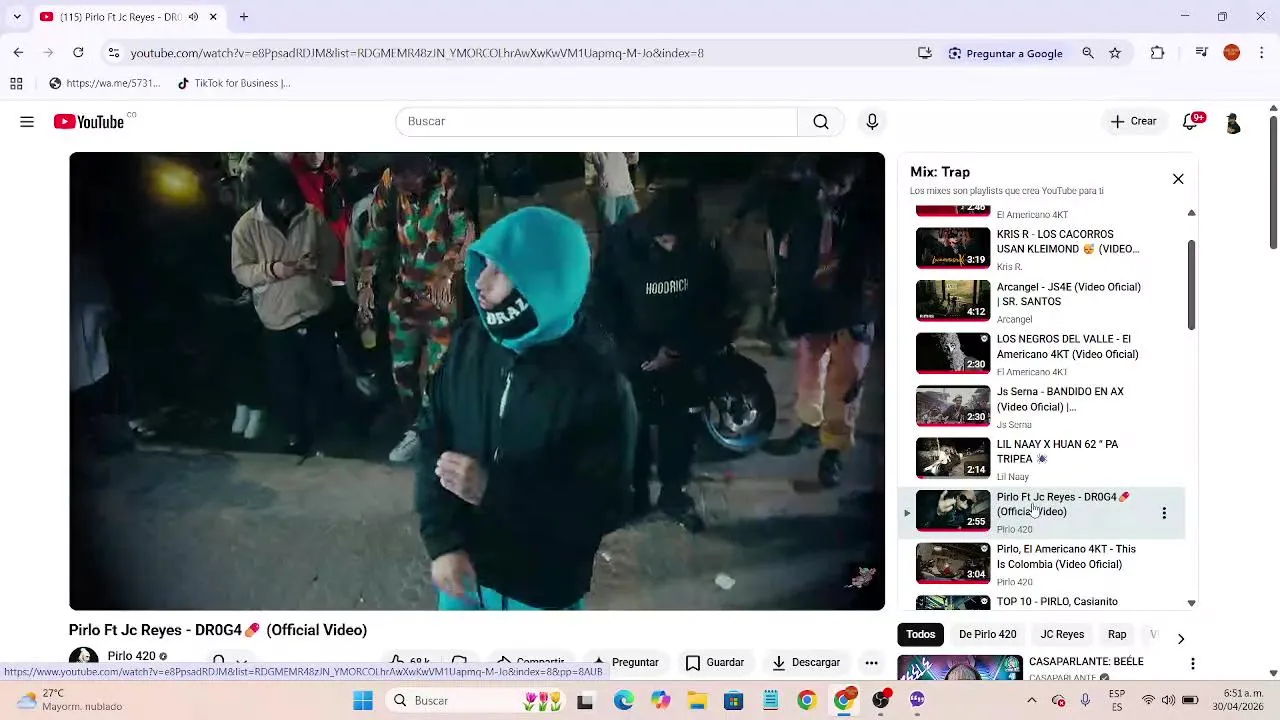This screenshot has width=1280, height=720.
Task: Click Preguntar a Google button
Action: [x=1005, y=53]
